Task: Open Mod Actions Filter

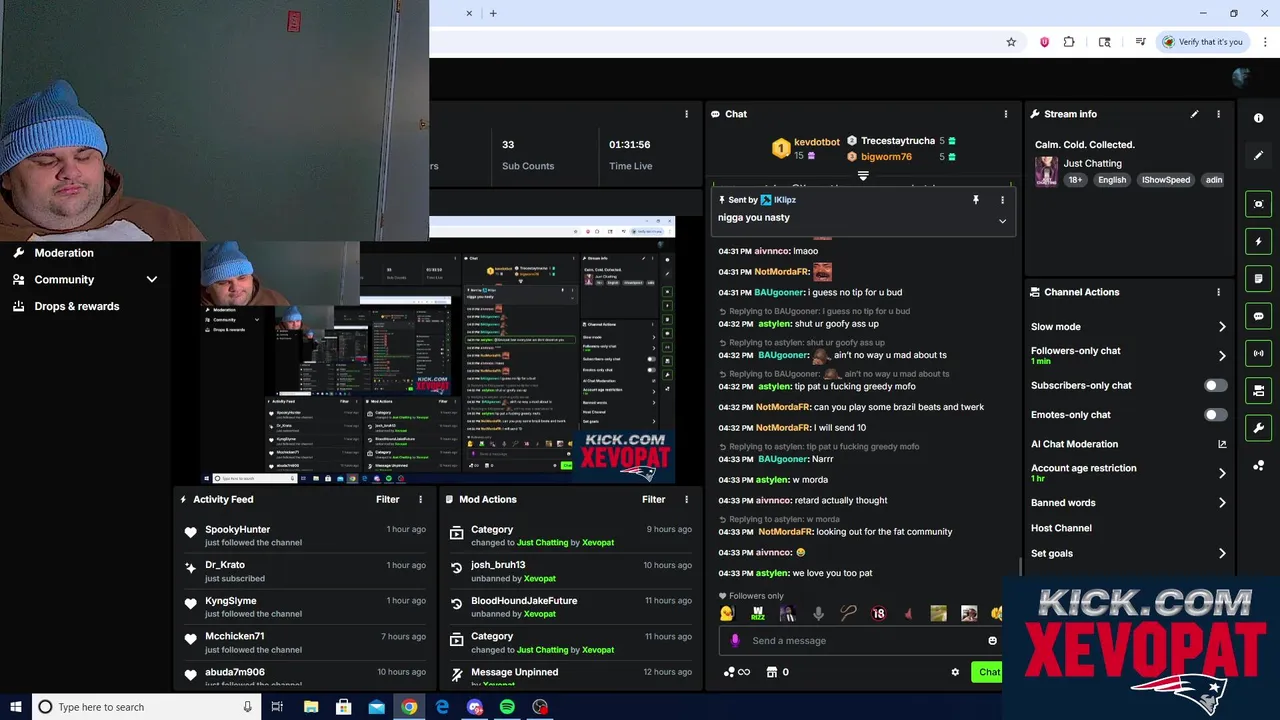Action: [x=653, y=499]
